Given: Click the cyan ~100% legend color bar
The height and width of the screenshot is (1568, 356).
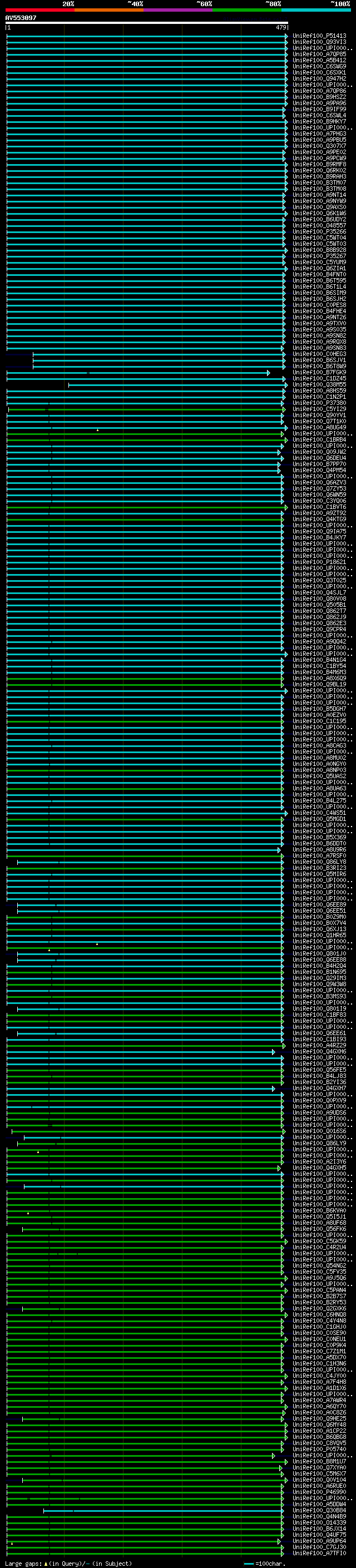Looking at the screenshot, I should (x=316, y=10).
